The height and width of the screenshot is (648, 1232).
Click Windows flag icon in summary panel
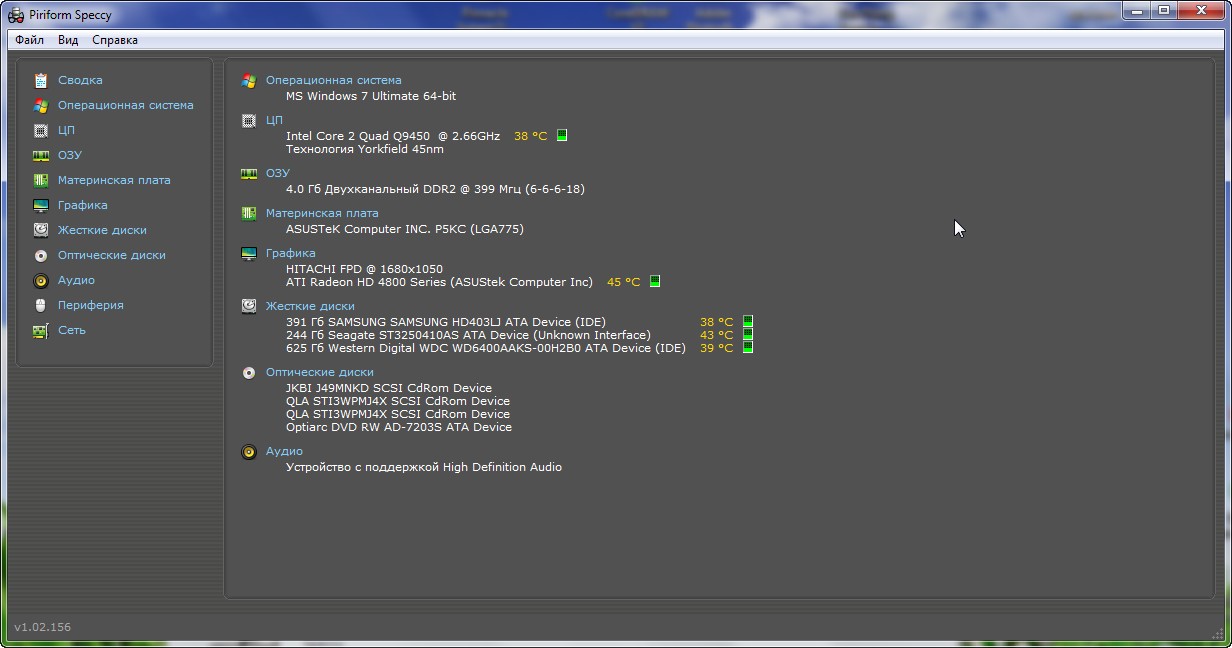[x=249, y=81]
